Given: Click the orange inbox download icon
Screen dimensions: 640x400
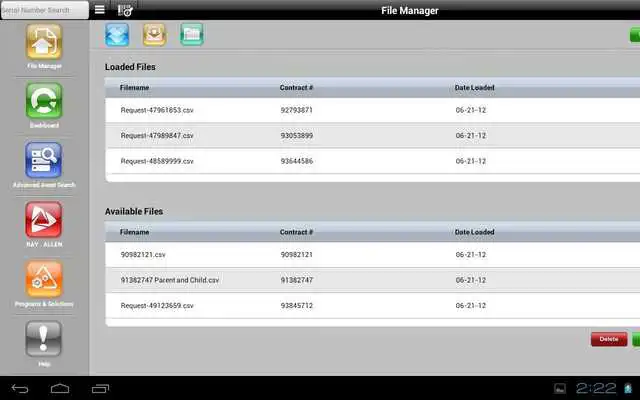Looking at the screenshot, I should pos(155,35).
